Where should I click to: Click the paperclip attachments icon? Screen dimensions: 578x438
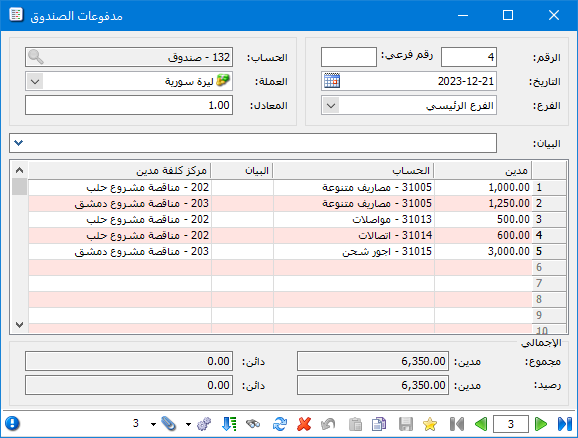click(x=169, y=424)
